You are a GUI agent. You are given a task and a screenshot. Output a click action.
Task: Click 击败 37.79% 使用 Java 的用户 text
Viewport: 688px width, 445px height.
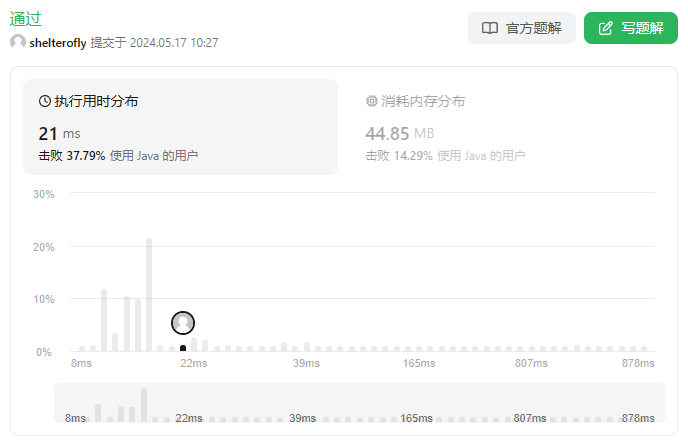118,156
